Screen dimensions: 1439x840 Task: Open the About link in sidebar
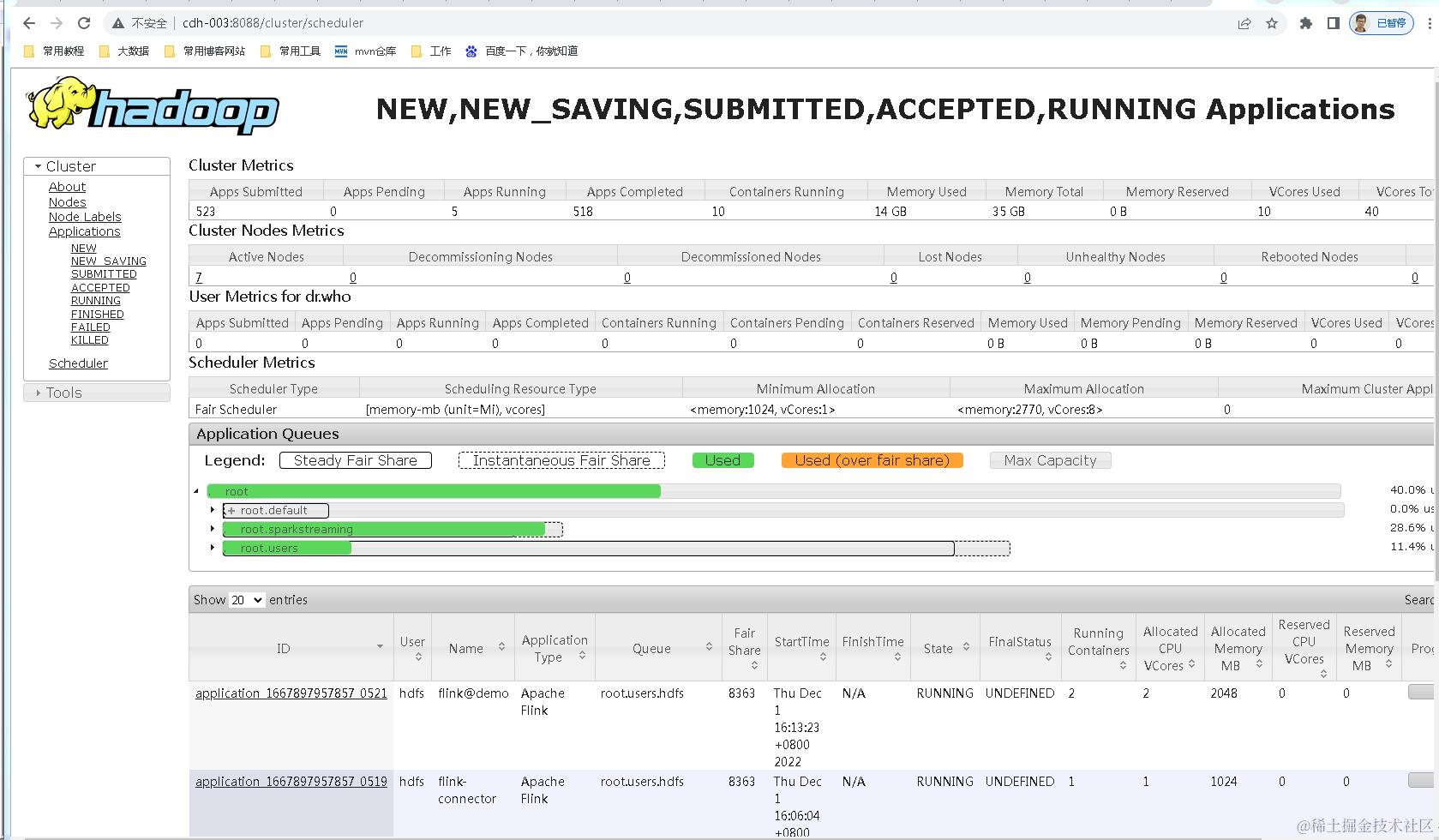point(67,187)
